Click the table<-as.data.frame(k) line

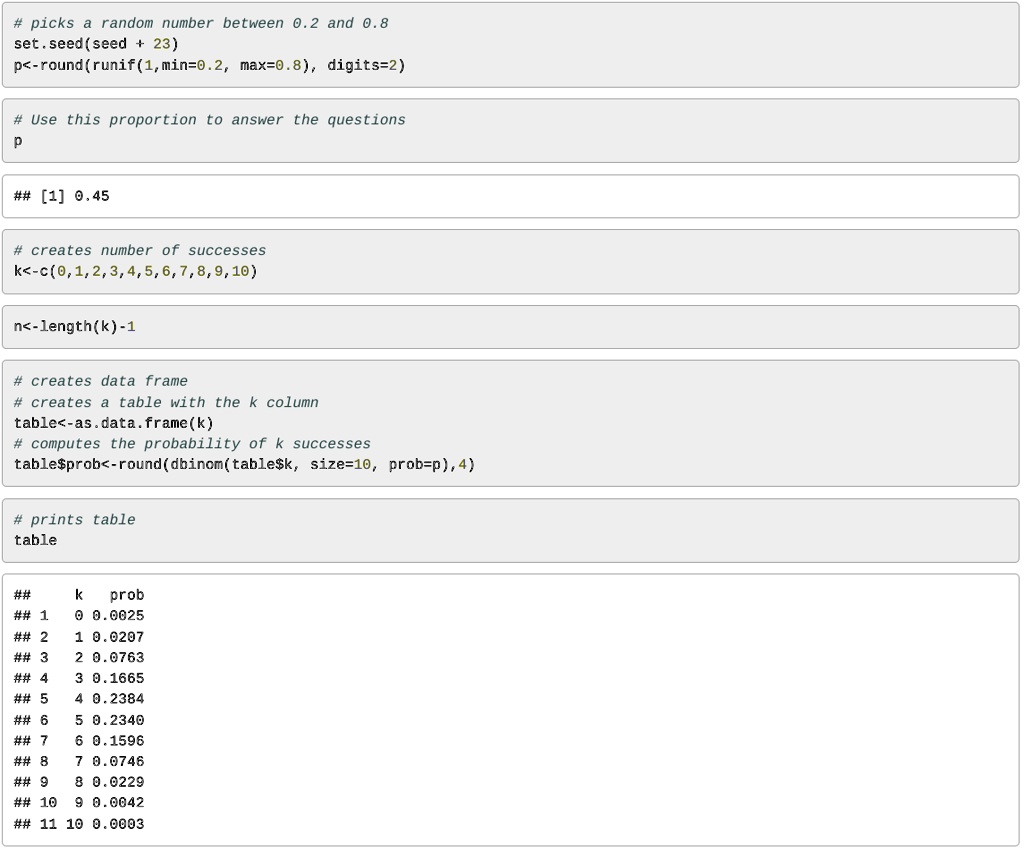(113, 423)
